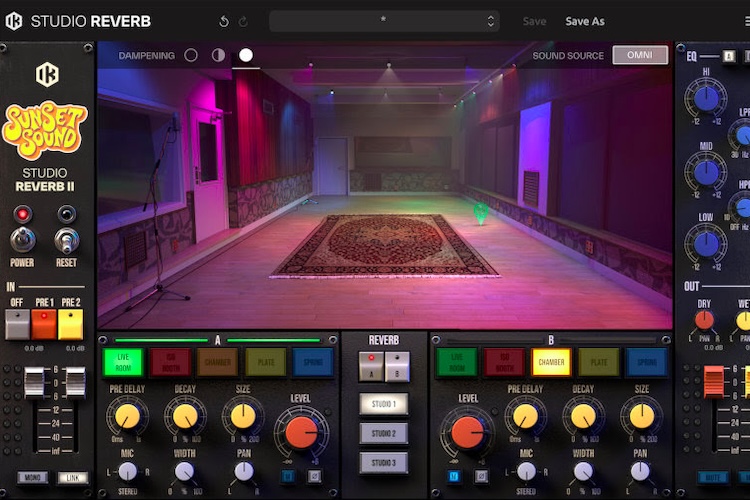Select the empty circle dampening icon

(191, 56)
